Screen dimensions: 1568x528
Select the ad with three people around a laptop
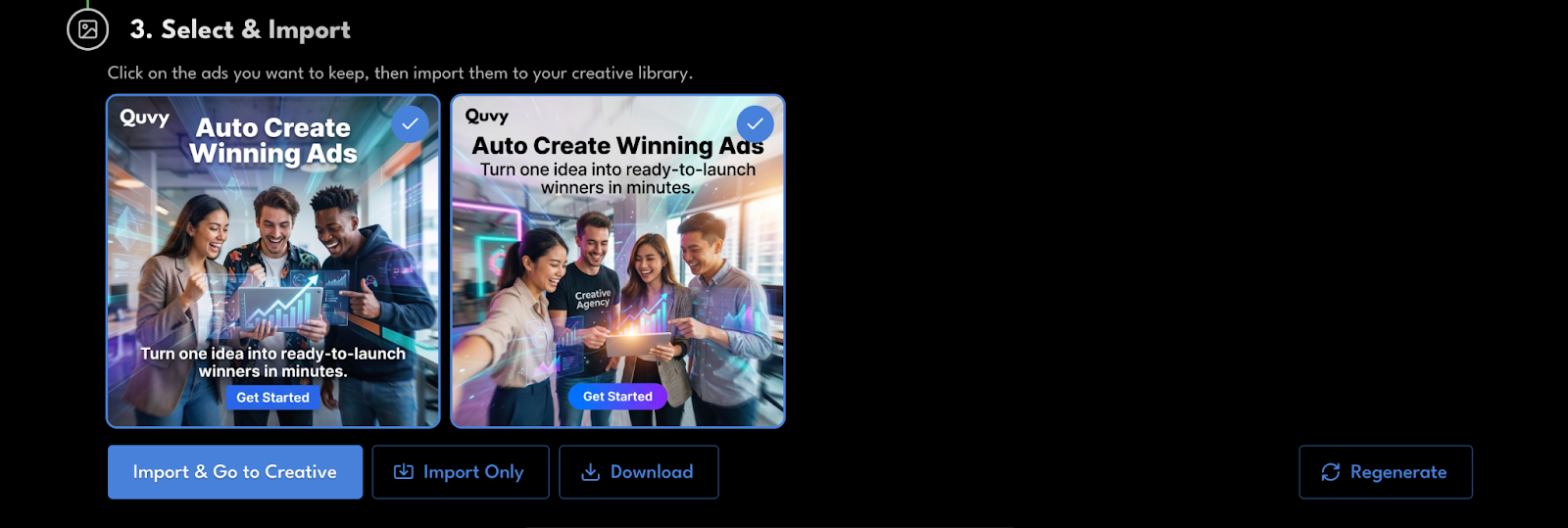[273, 262]
